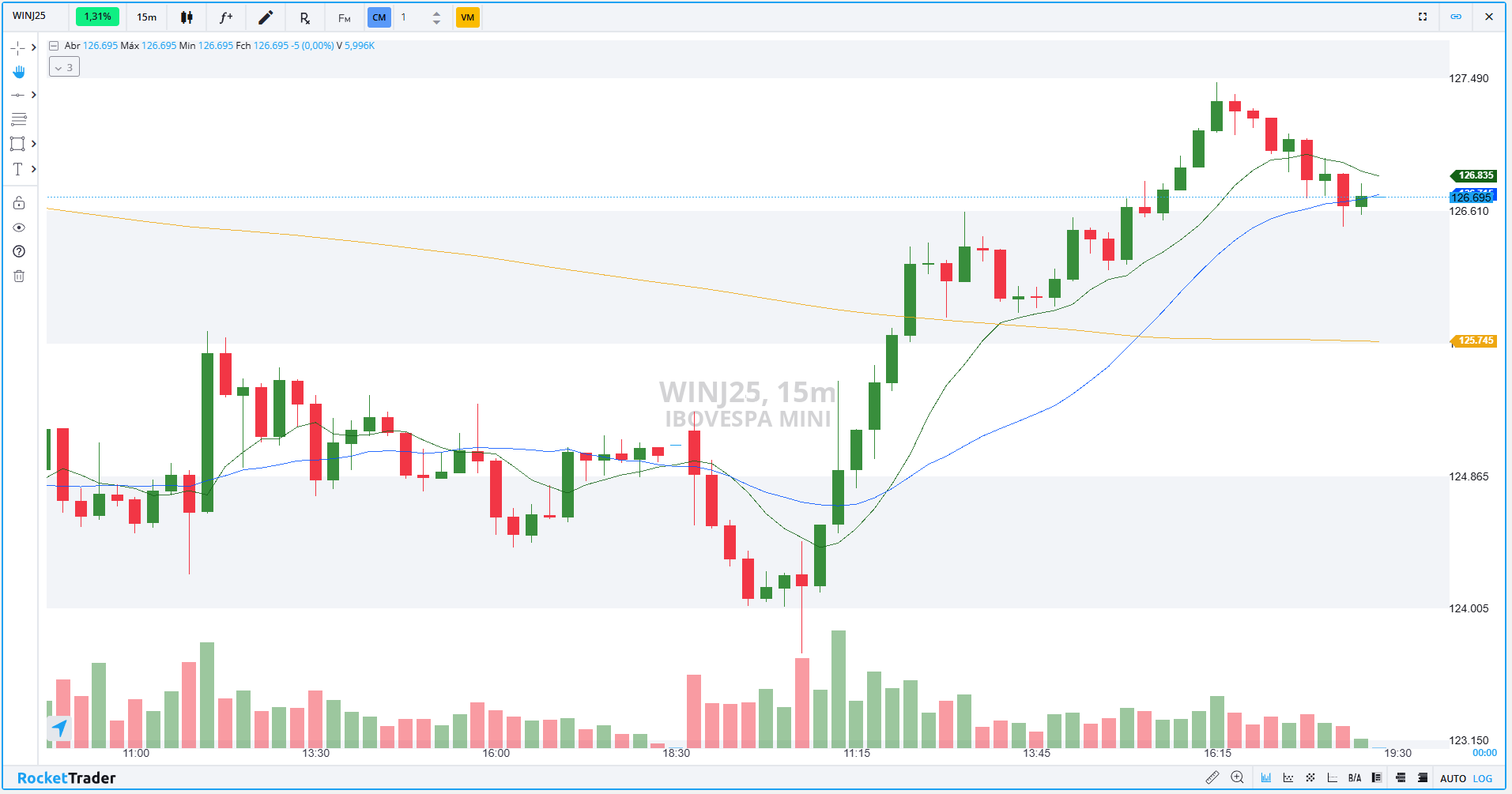Select the hand pan tool

point(19,72)
